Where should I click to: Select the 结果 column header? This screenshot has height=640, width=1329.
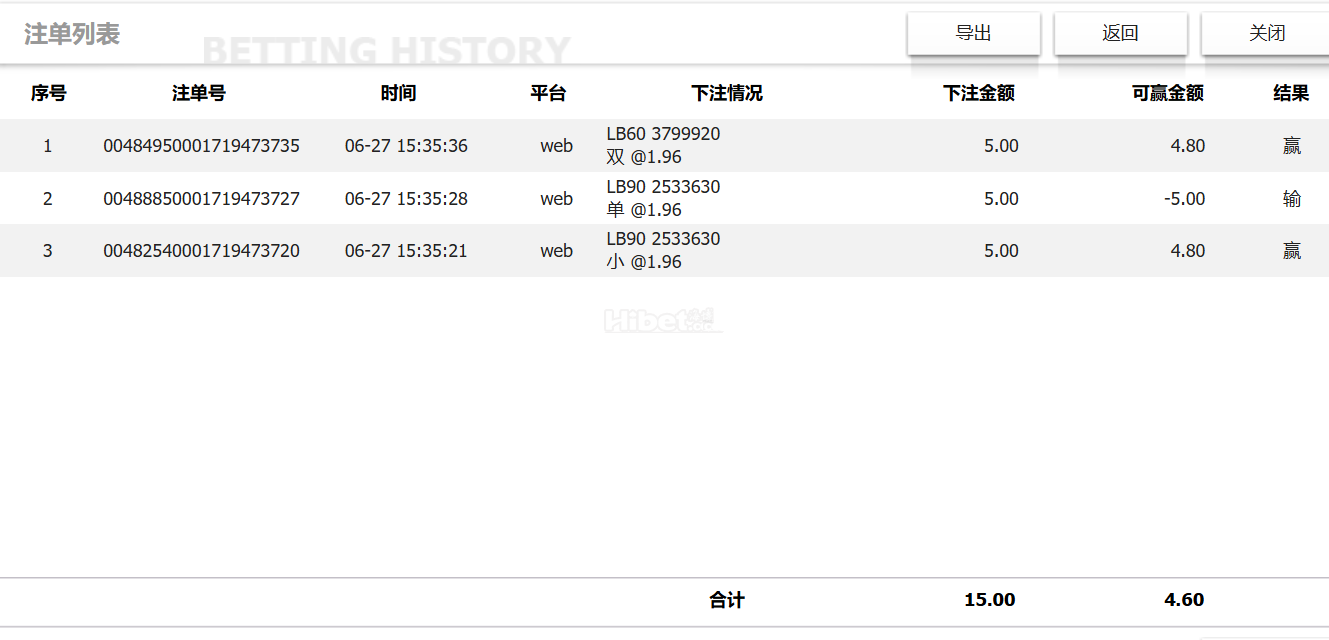[1291, 93]
